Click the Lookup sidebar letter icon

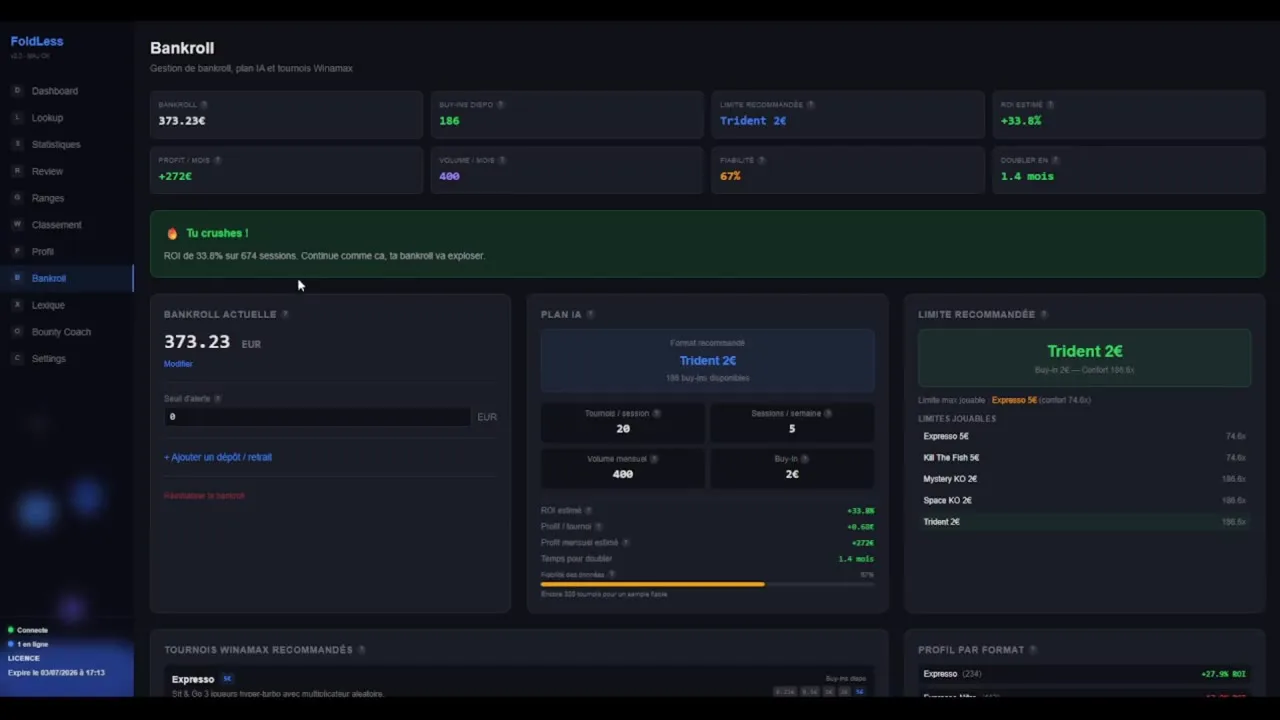17,118
